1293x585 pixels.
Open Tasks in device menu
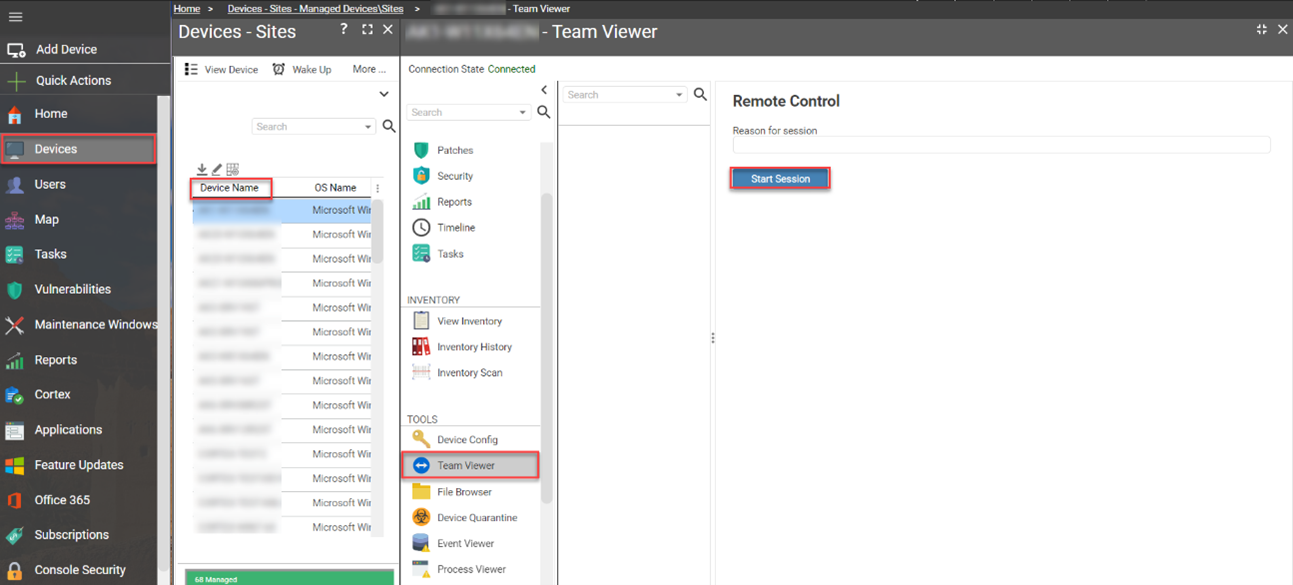tap(450, 254)
